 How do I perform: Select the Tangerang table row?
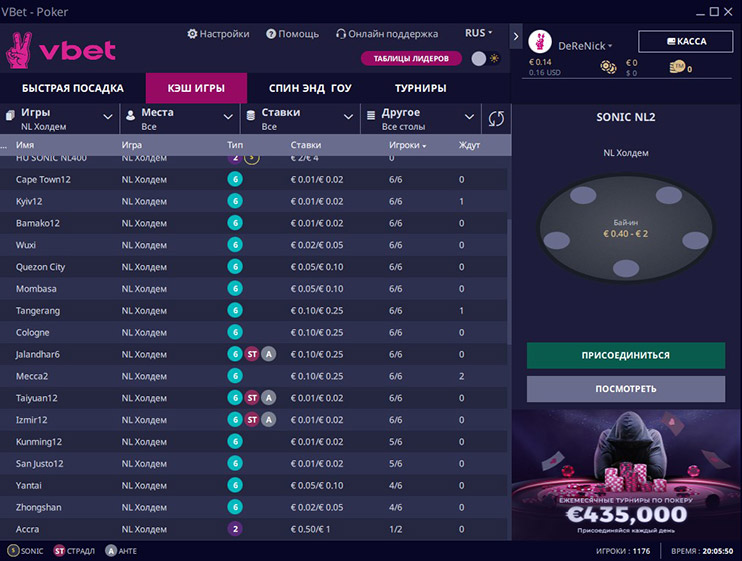(254, 310)
